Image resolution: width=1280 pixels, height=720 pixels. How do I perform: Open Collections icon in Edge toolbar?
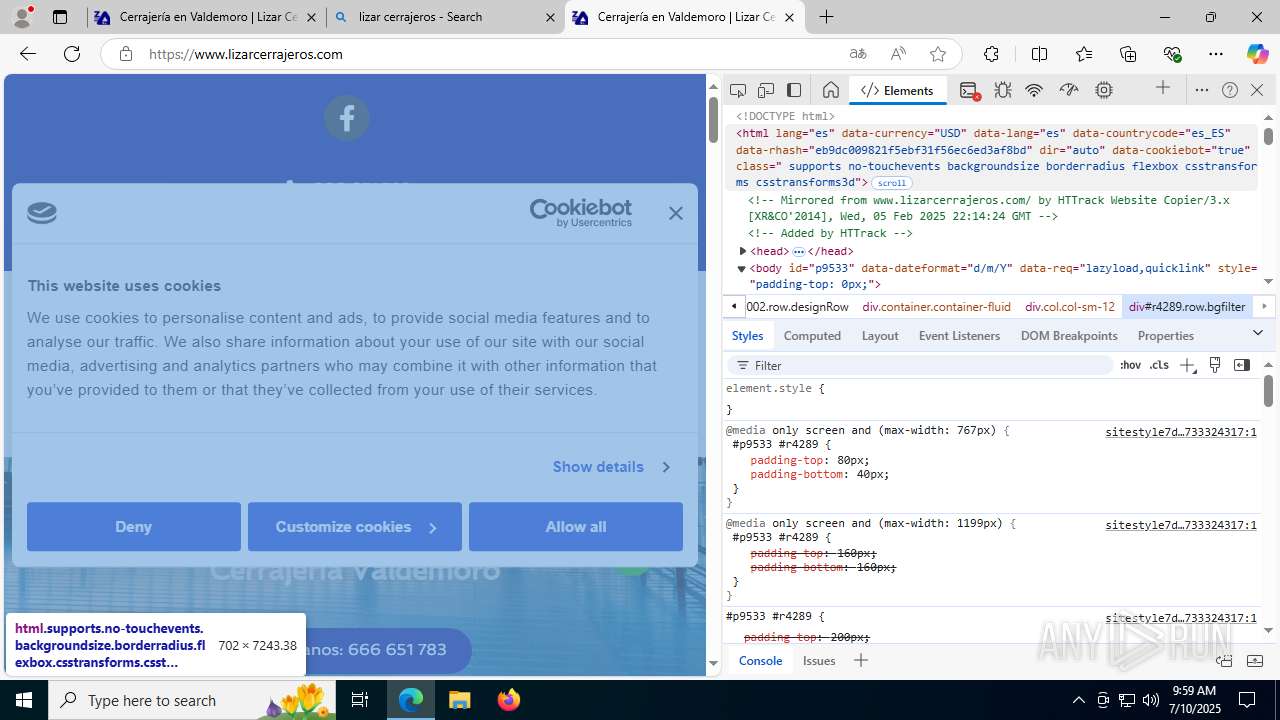1128,54
